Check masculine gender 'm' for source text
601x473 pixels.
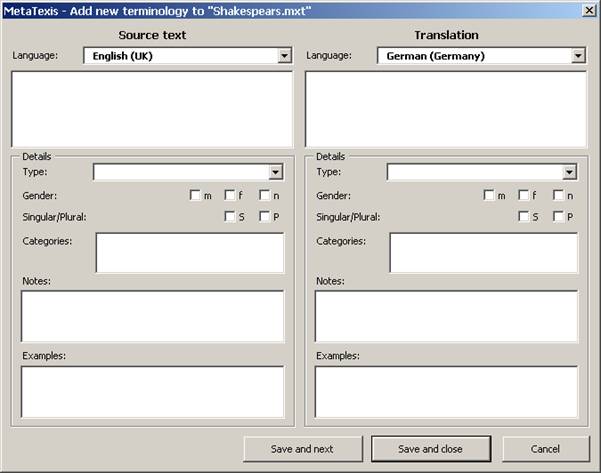(195, 196)
